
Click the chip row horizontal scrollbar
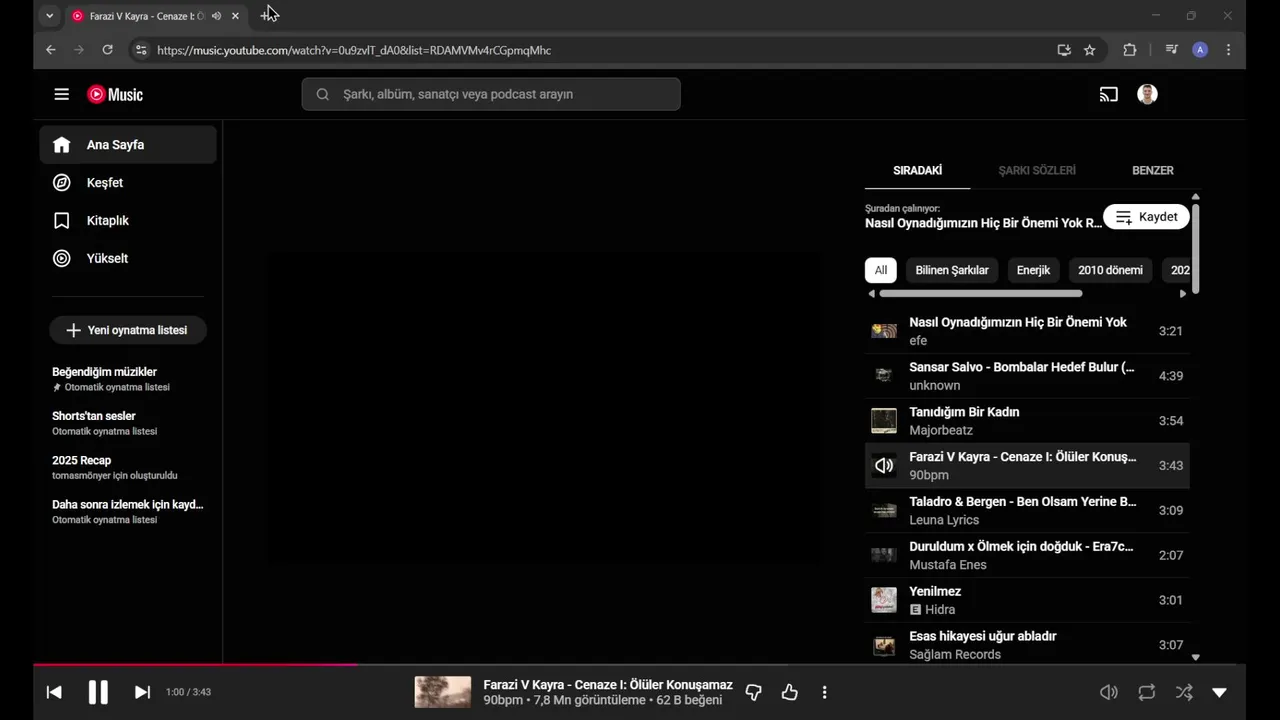(981, 293)
